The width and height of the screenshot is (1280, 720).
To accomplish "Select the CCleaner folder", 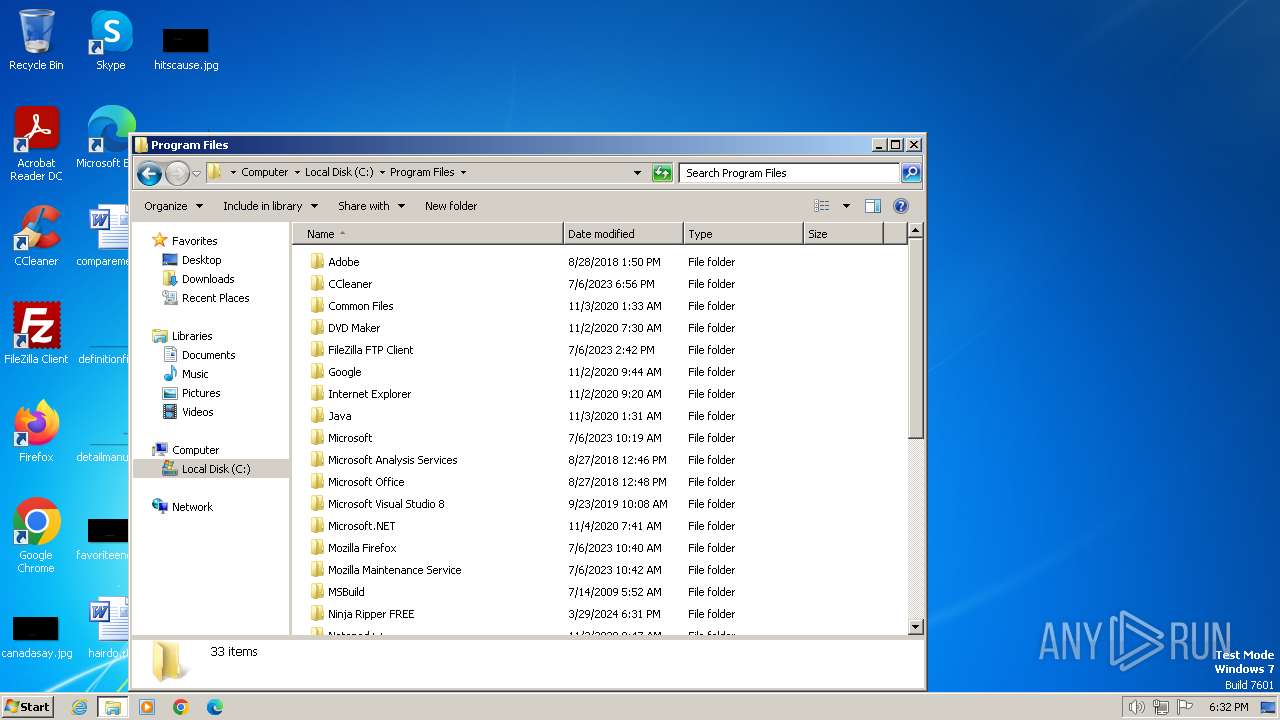I will tap(350, 284).
